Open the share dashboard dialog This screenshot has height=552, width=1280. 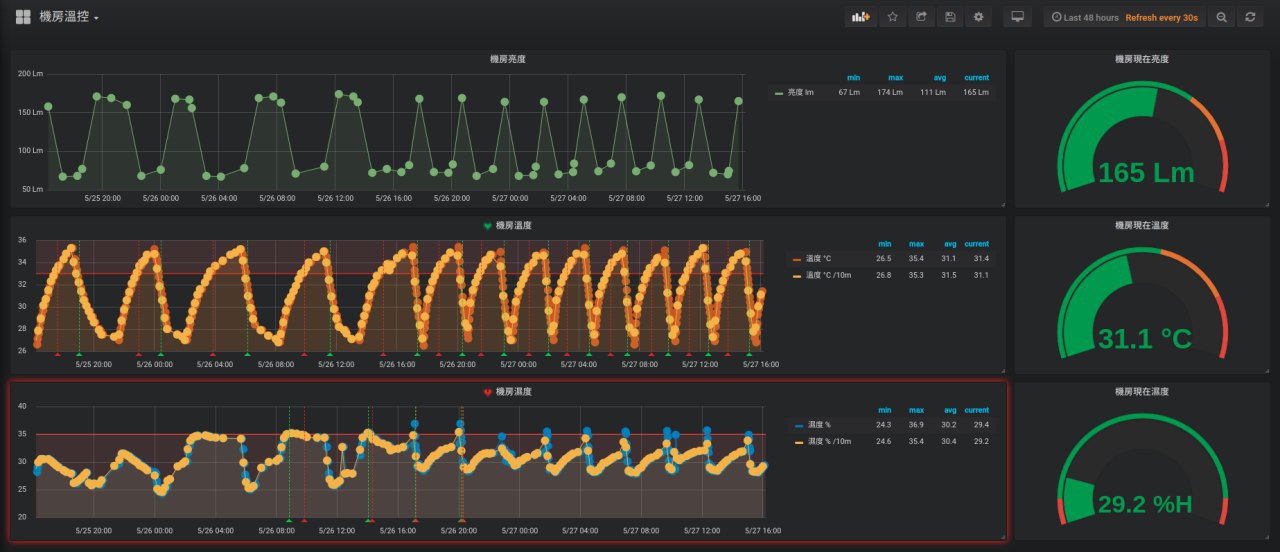(921, 17)
